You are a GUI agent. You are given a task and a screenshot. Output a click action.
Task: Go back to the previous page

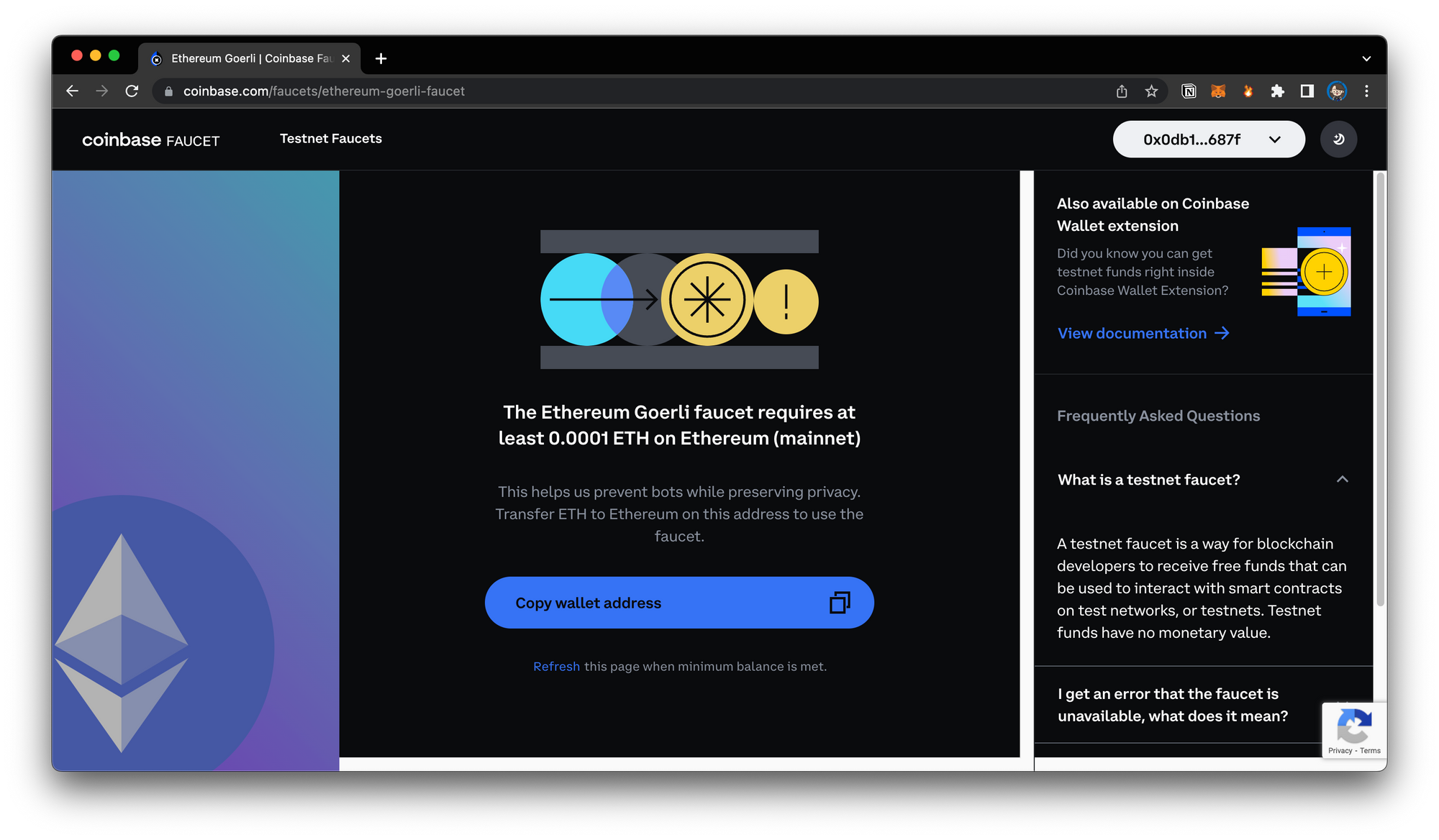click(72, 91)
